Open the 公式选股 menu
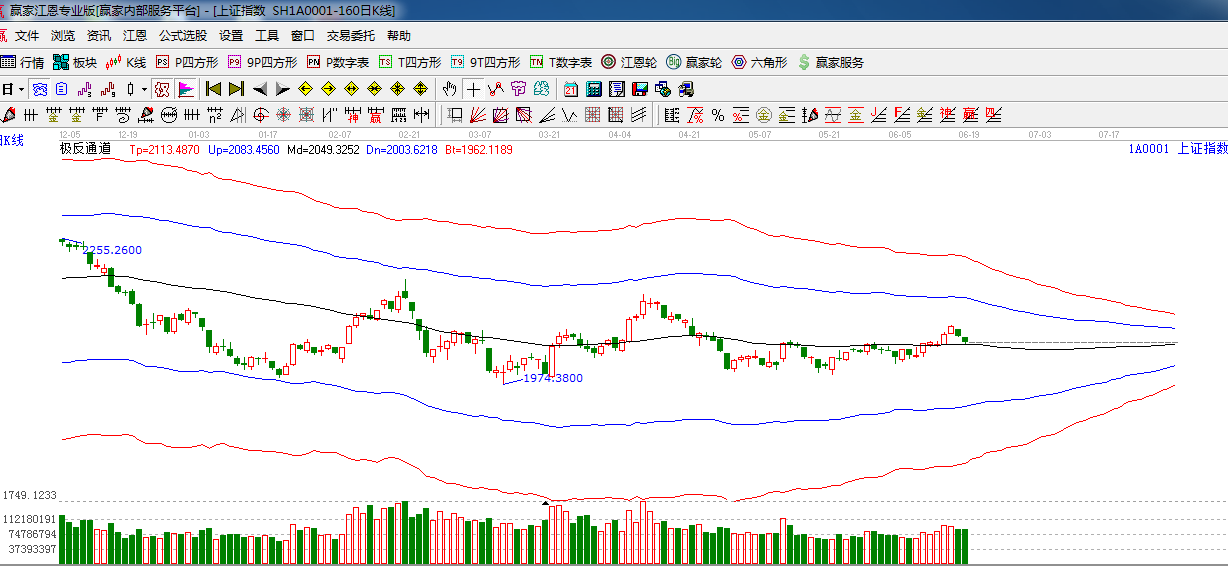 click(182, 36)
